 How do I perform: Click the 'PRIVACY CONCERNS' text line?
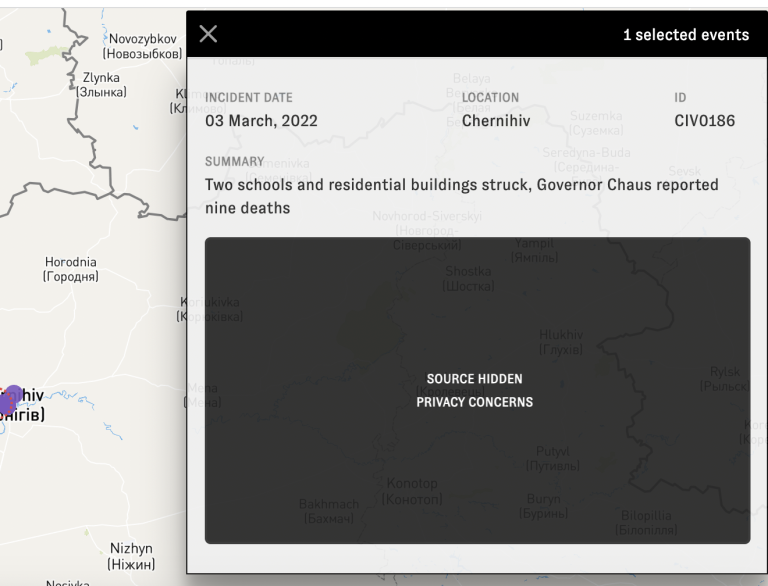click(474, 402)
